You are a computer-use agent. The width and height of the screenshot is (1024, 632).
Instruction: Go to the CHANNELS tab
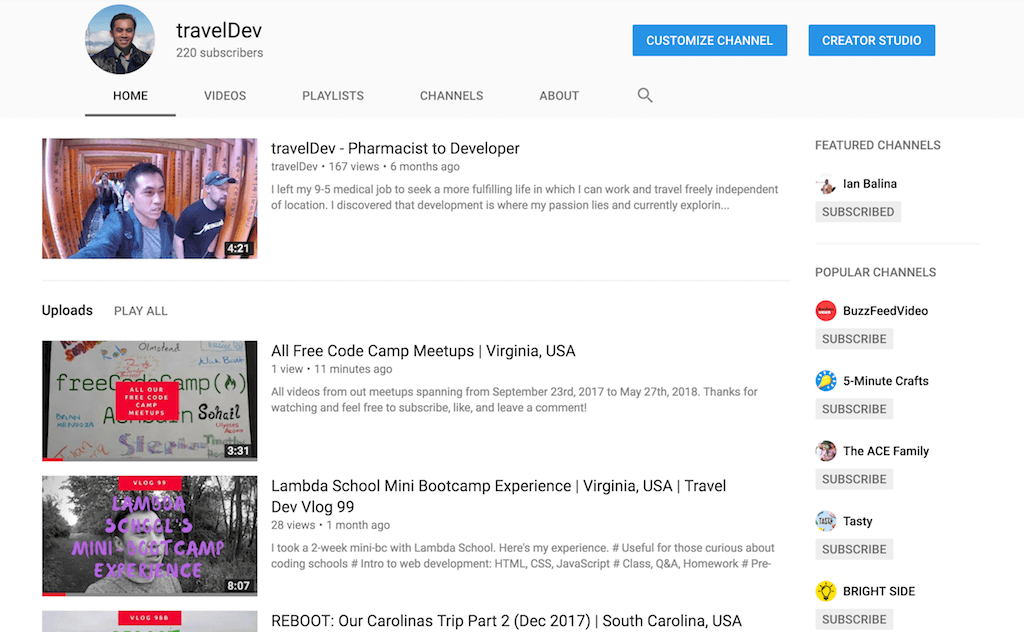(x=451, y=96)
